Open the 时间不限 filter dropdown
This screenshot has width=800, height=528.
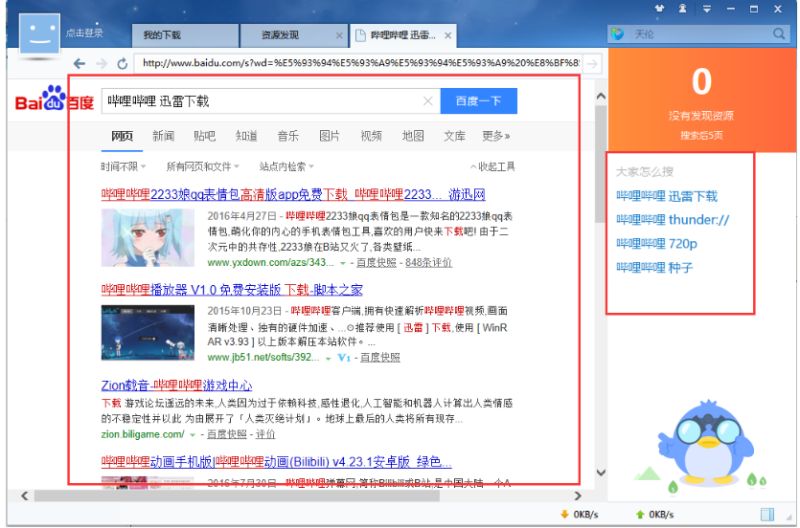click(123, 166)
